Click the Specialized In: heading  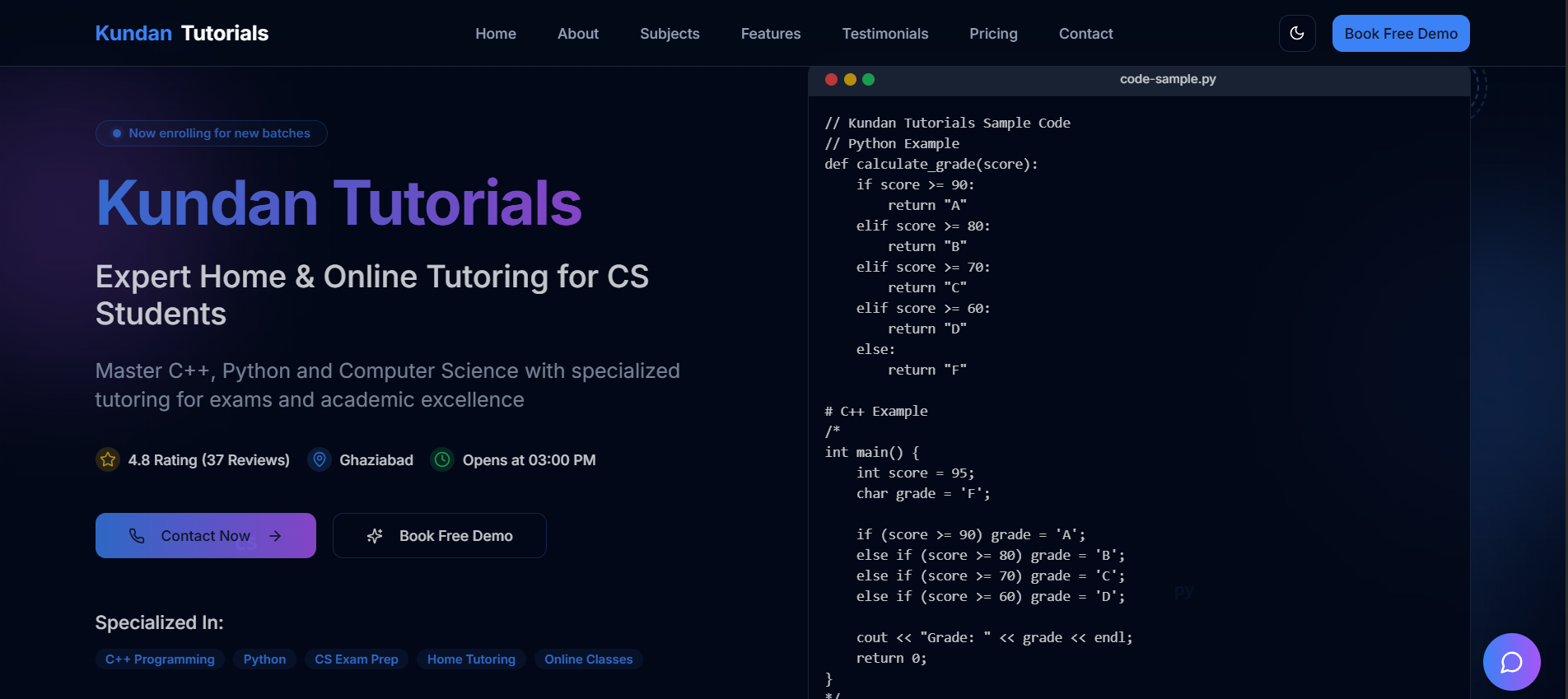click(160, 622)
